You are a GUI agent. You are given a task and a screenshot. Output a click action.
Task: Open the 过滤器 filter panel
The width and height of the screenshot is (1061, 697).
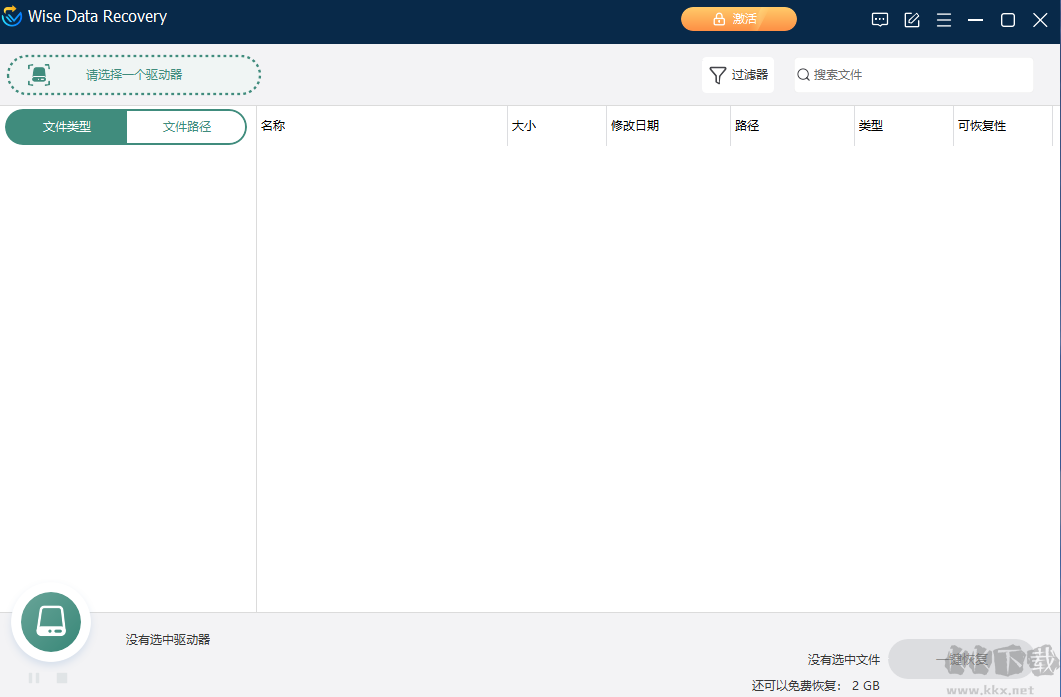coord(737,75)
